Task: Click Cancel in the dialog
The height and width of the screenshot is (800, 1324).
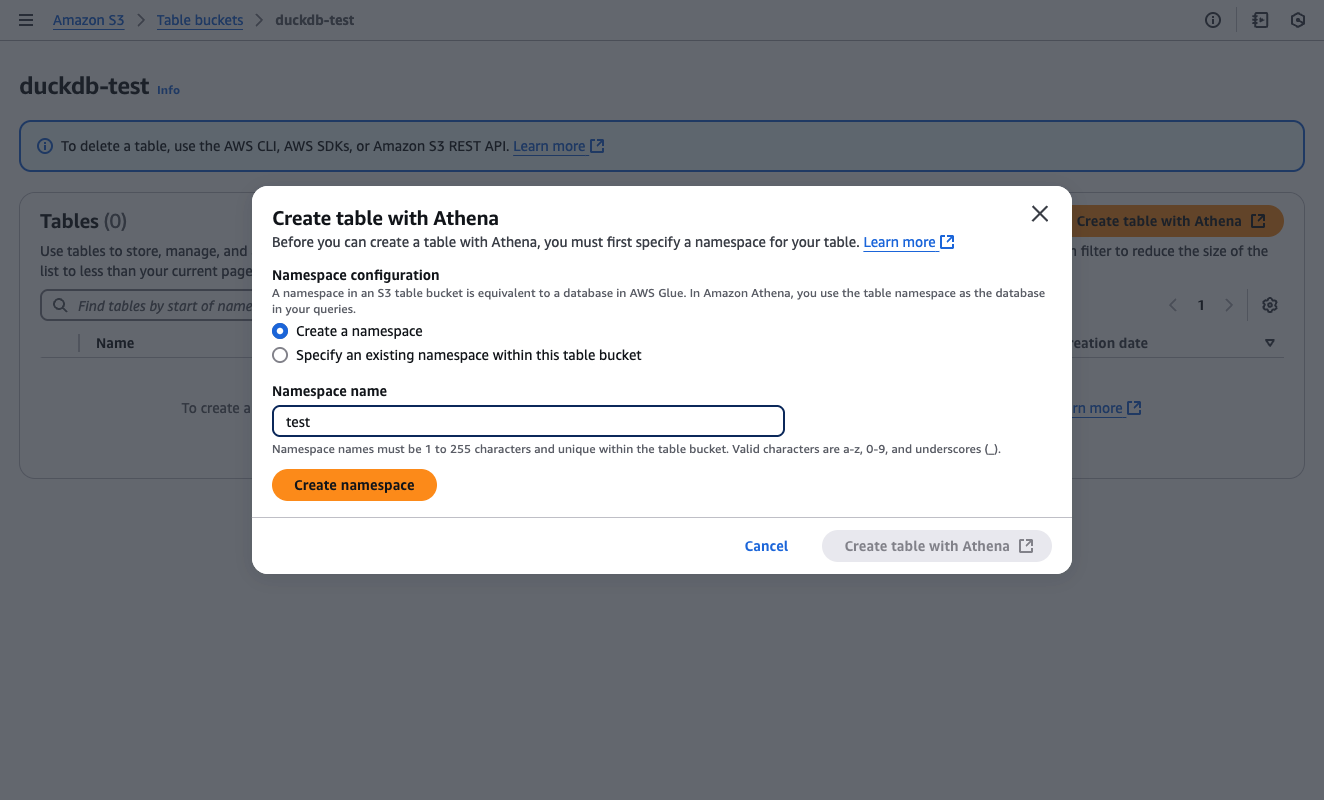Action: click(x=766, y=546)
